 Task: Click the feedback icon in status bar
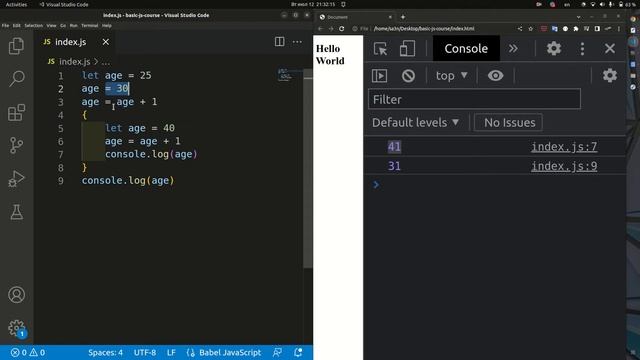click(277, 353)
